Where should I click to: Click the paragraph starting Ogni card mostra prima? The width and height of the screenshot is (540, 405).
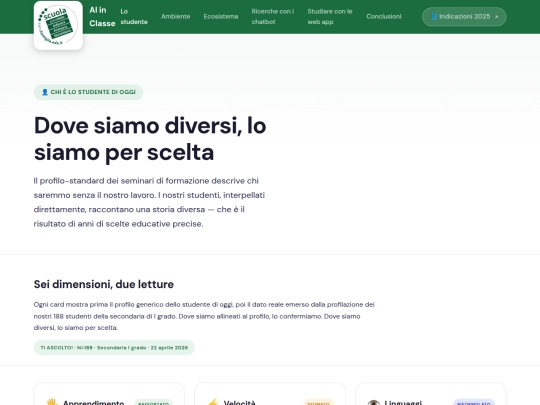pyautogui.click(x=204, y=316)
